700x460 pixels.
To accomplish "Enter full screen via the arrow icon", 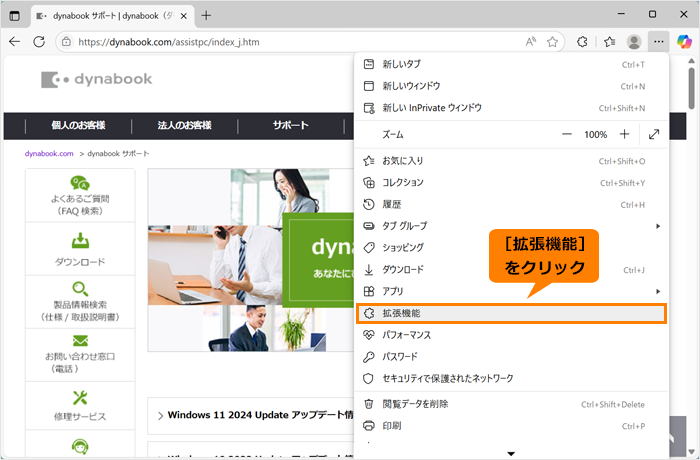I will coord(654,134).
